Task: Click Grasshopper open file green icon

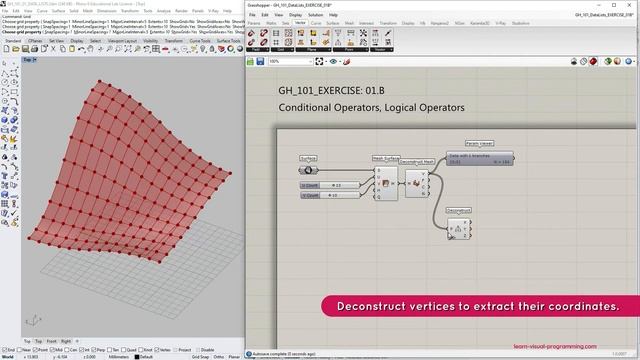Action: [250, 62]
